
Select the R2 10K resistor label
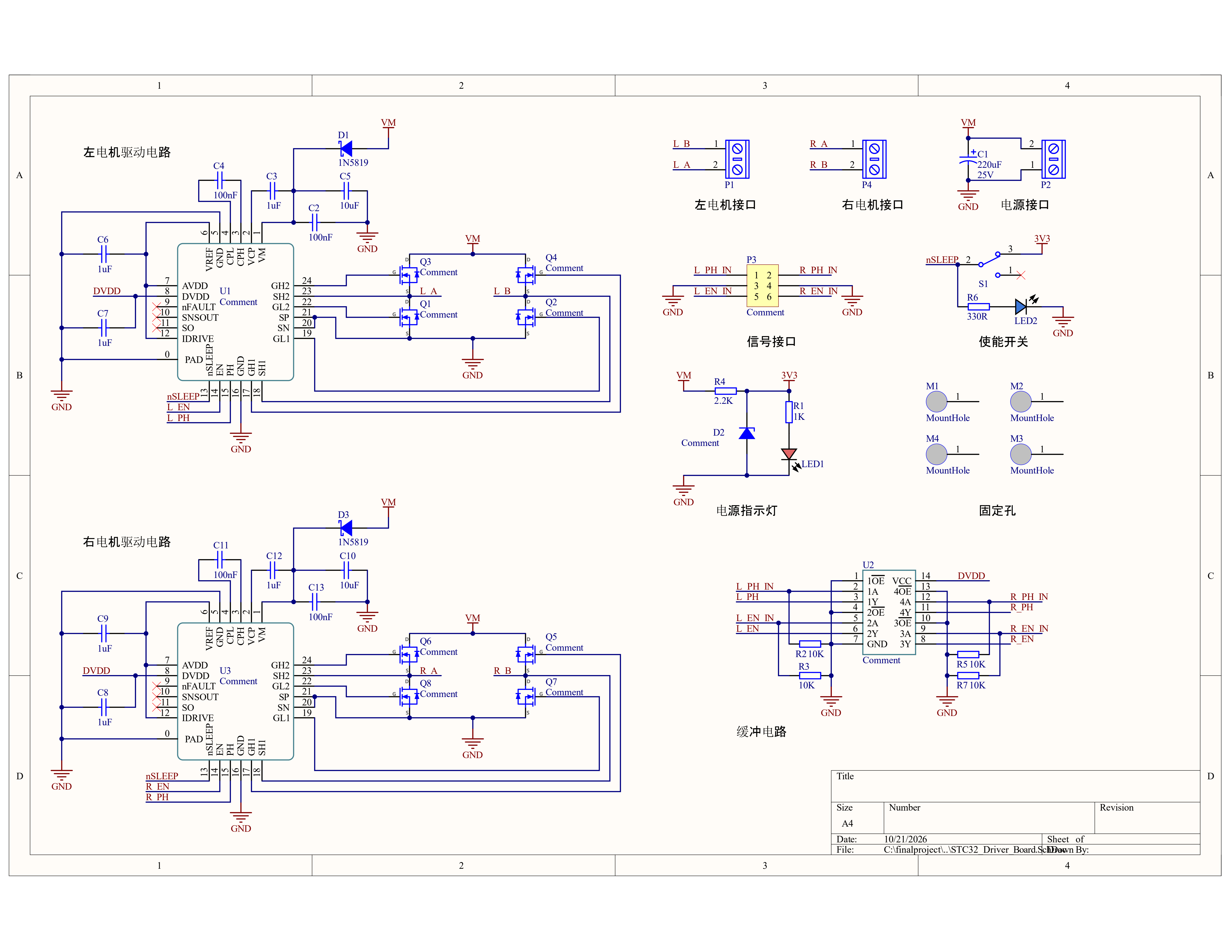(x=809, y=654)
